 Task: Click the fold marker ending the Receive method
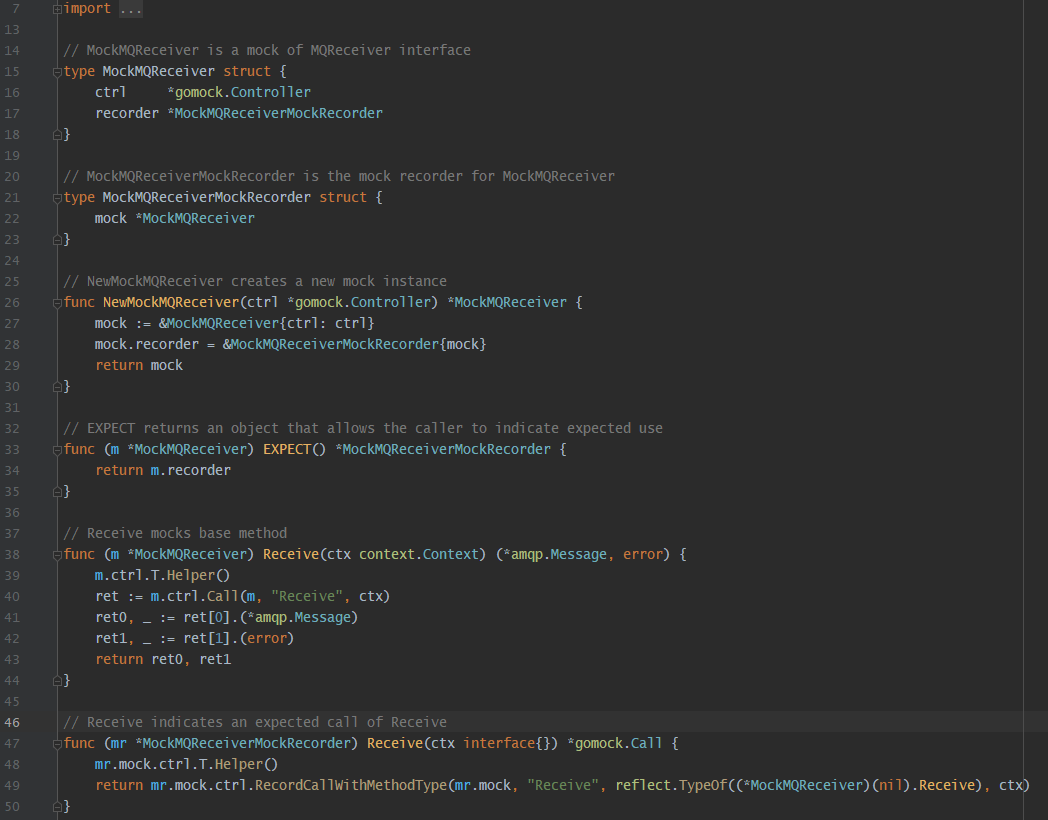57,680
